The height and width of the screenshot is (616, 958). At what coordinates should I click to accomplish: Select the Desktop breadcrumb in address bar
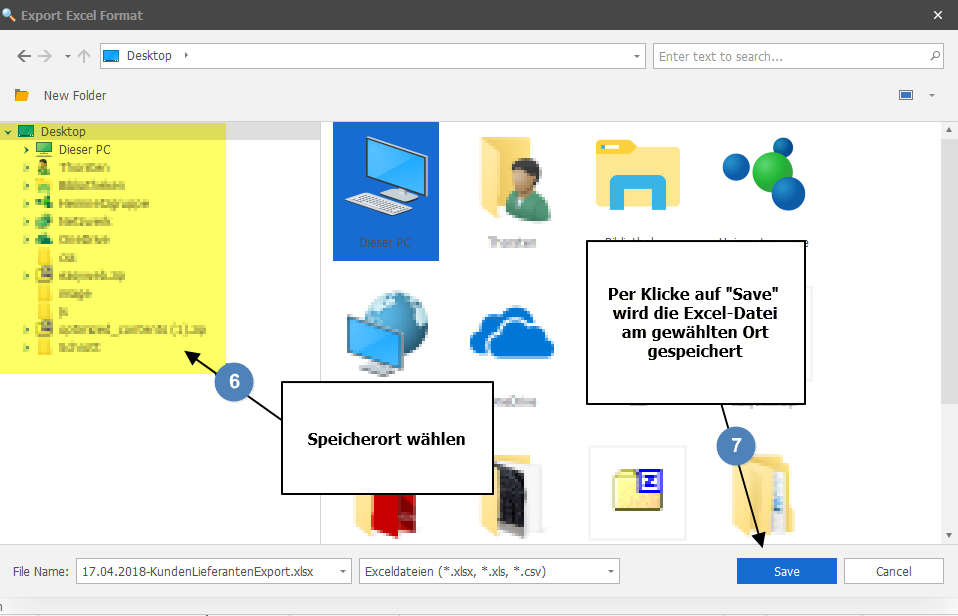149,56
